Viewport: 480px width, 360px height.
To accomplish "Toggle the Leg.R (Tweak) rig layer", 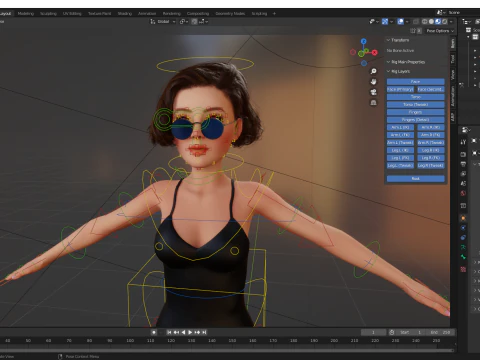I will (x=431, y=165).
